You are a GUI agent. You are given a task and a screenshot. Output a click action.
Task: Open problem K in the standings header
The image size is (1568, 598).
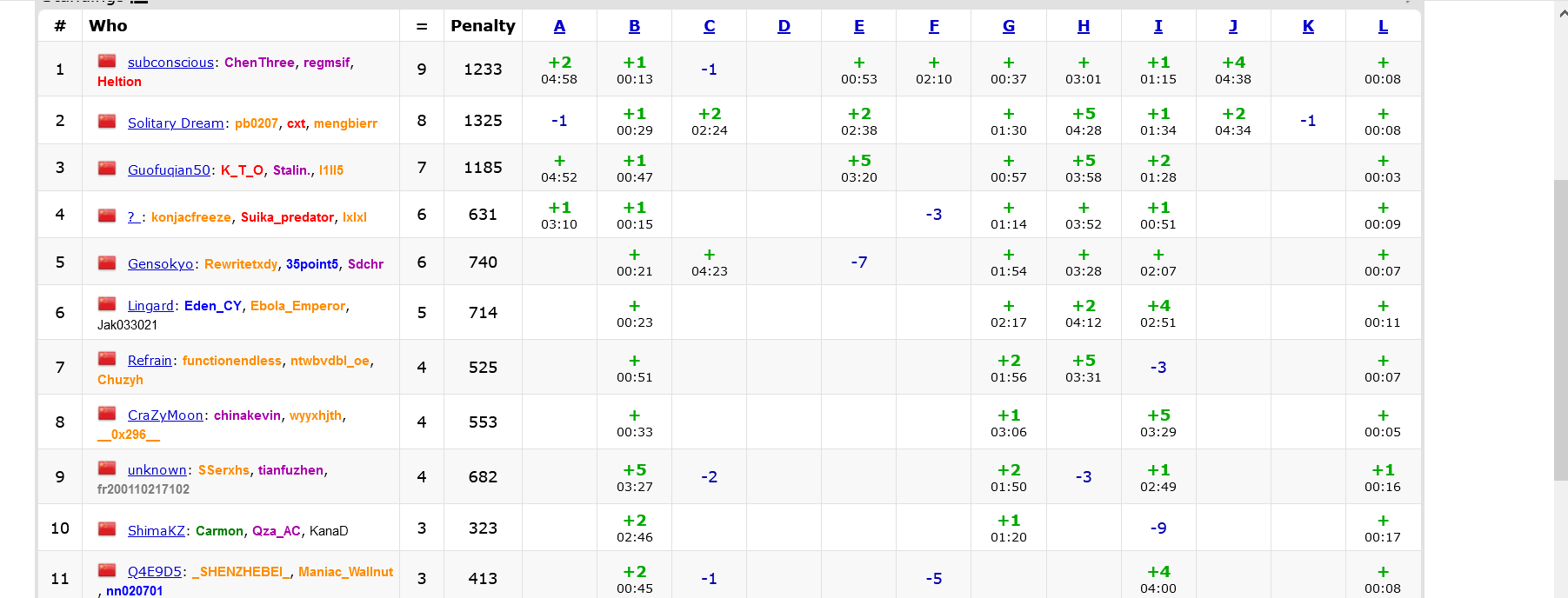(1308, 26)
